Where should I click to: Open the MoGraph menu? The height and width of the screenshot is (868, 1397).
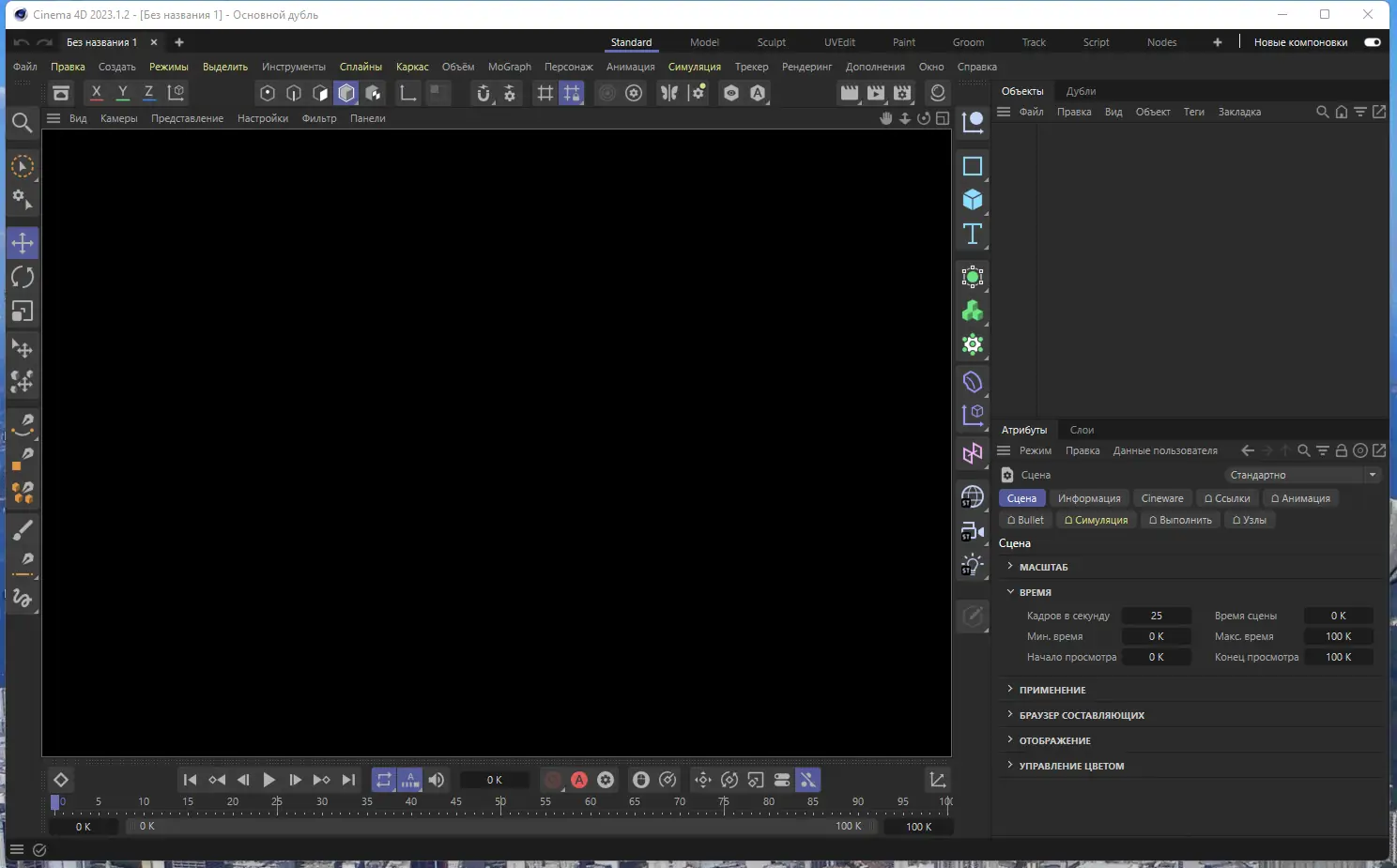pyautogui.click(x=510, y=67)
